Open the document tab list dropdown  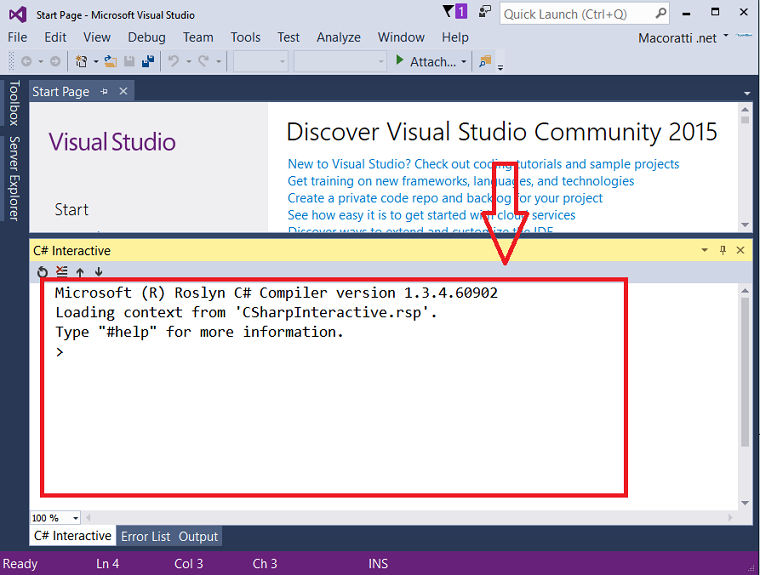pos(747,93)
